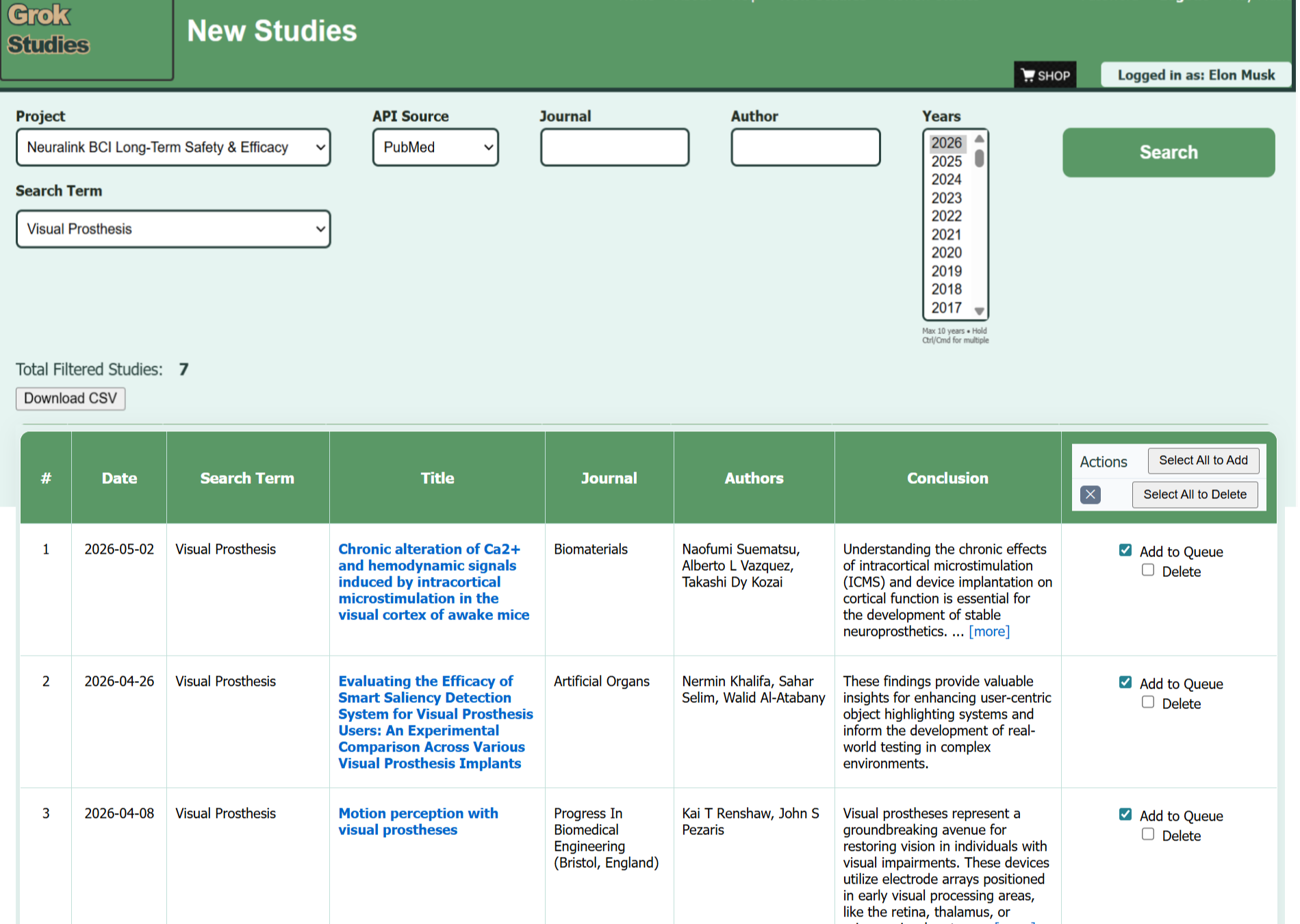
Task: Uncheck Add to Queue for row 2
Action: [x=1125, y=682]
